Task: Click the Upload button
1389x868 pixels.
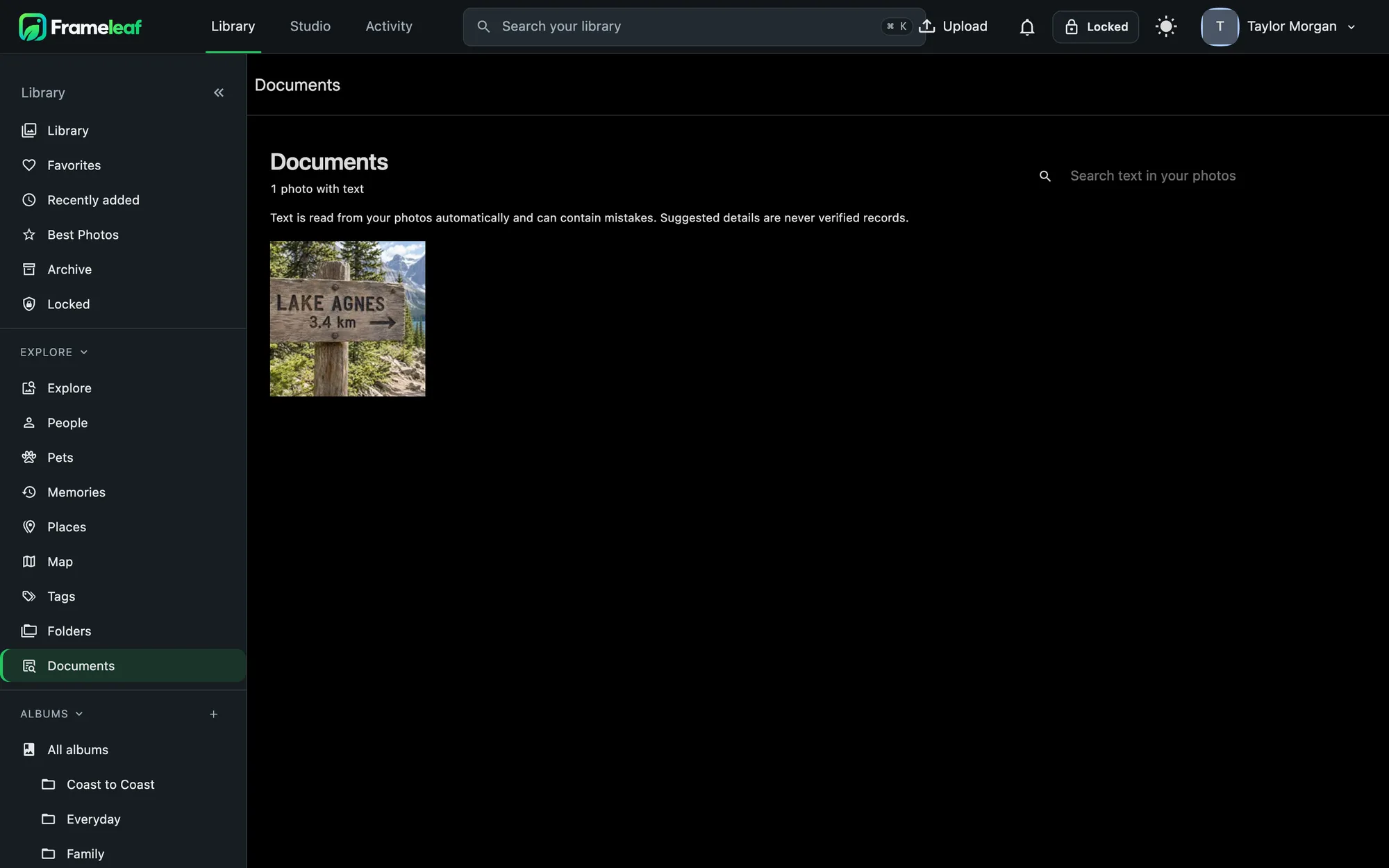Action: click(953, 26)
